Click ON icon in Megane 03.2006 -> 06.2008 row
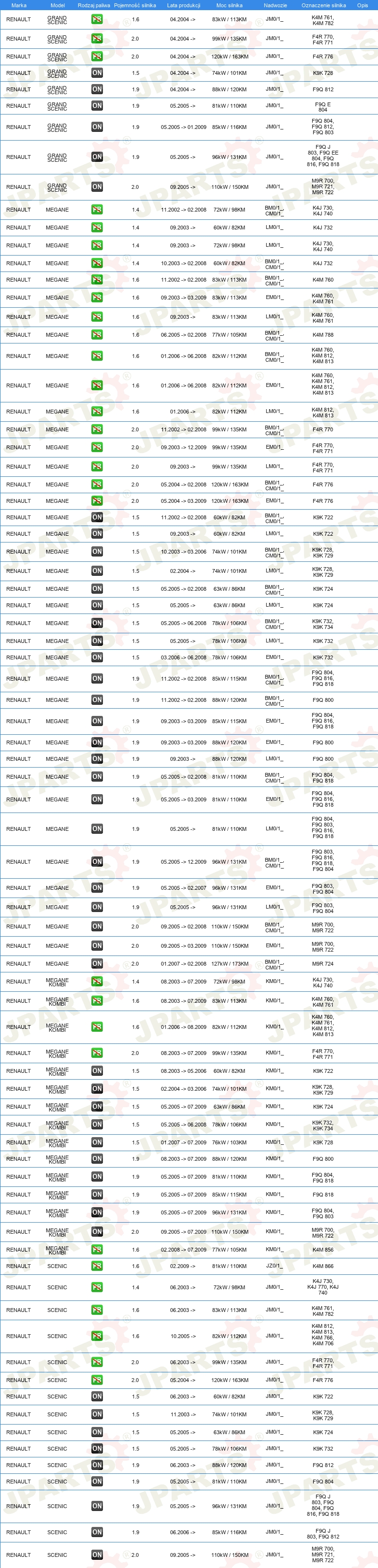378x1568 pixels. pyautogui.click(x=97, y=657)
